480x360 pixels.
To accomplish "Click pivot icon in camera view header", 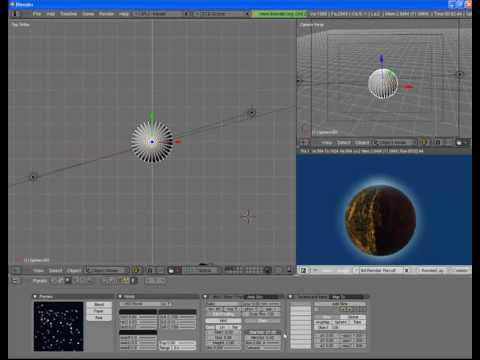I will (438, 142).
